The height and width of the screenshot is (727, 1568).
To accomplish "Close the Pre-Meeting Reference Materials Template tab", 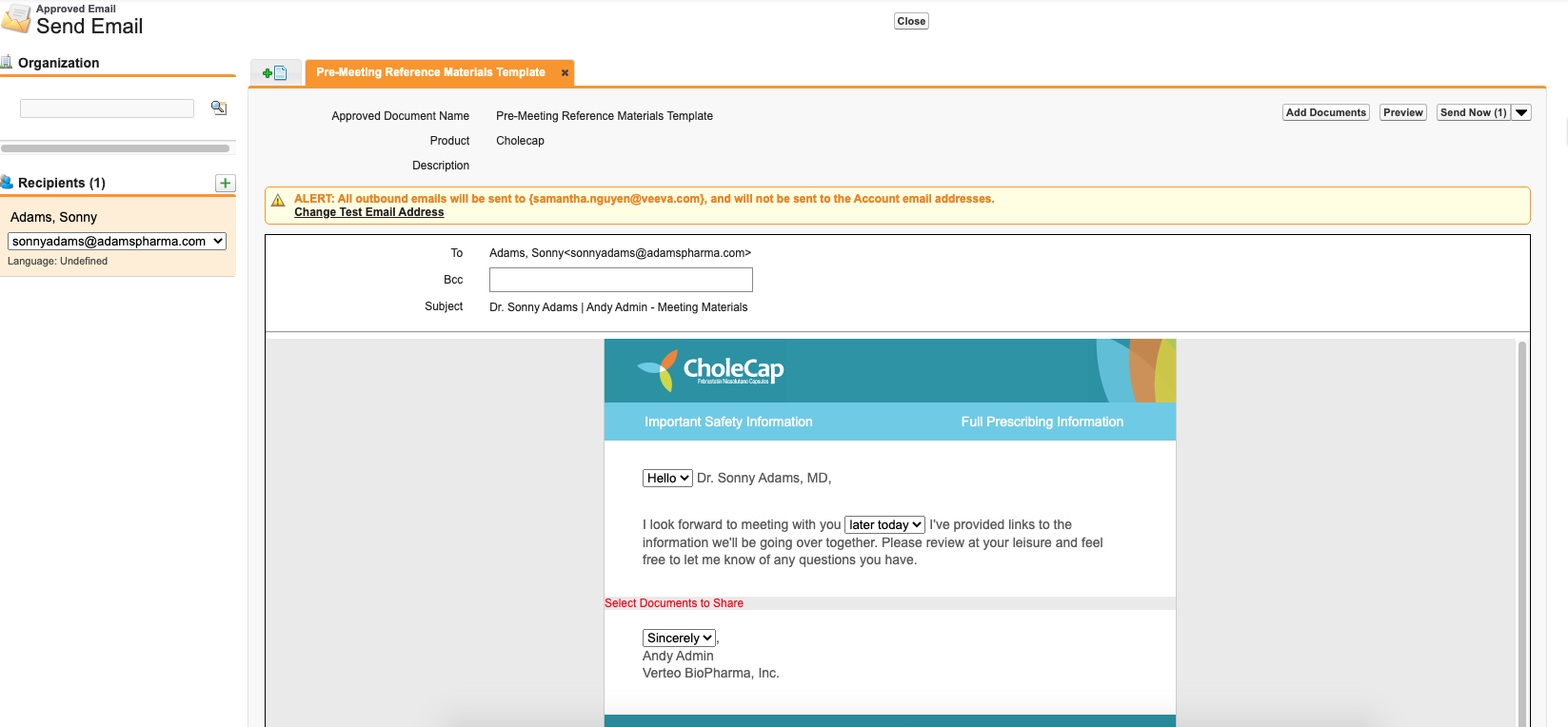I will point(565,72).
